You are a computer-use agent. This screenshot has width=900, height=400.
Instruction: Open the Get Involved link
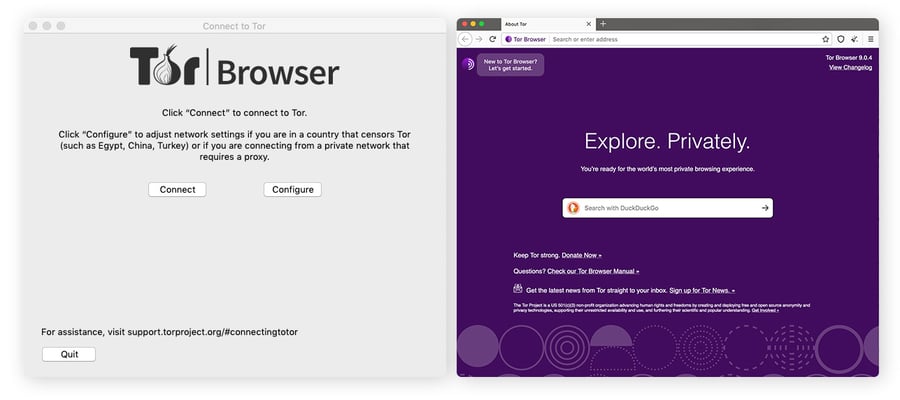(765, 310)
